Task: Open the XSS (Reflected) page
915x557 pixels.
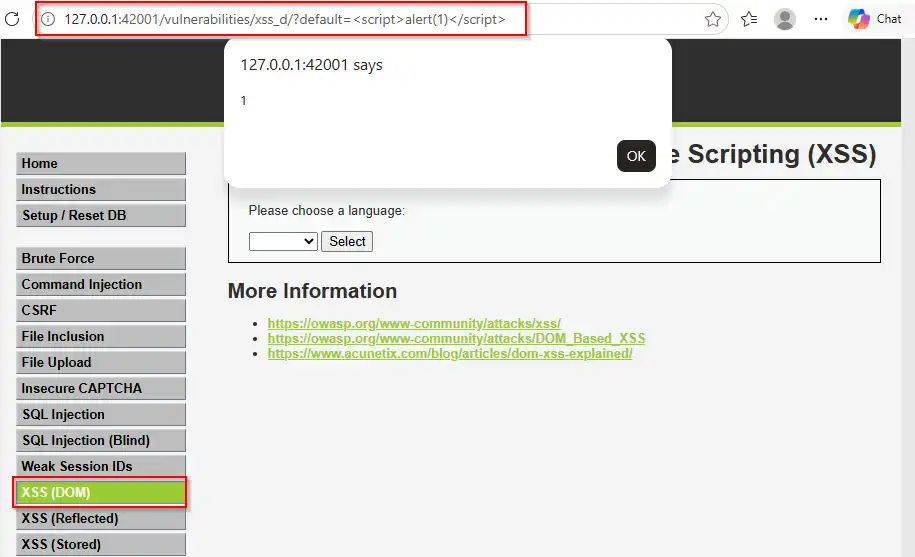Action: pyautogui.click(x=101, y=519)
